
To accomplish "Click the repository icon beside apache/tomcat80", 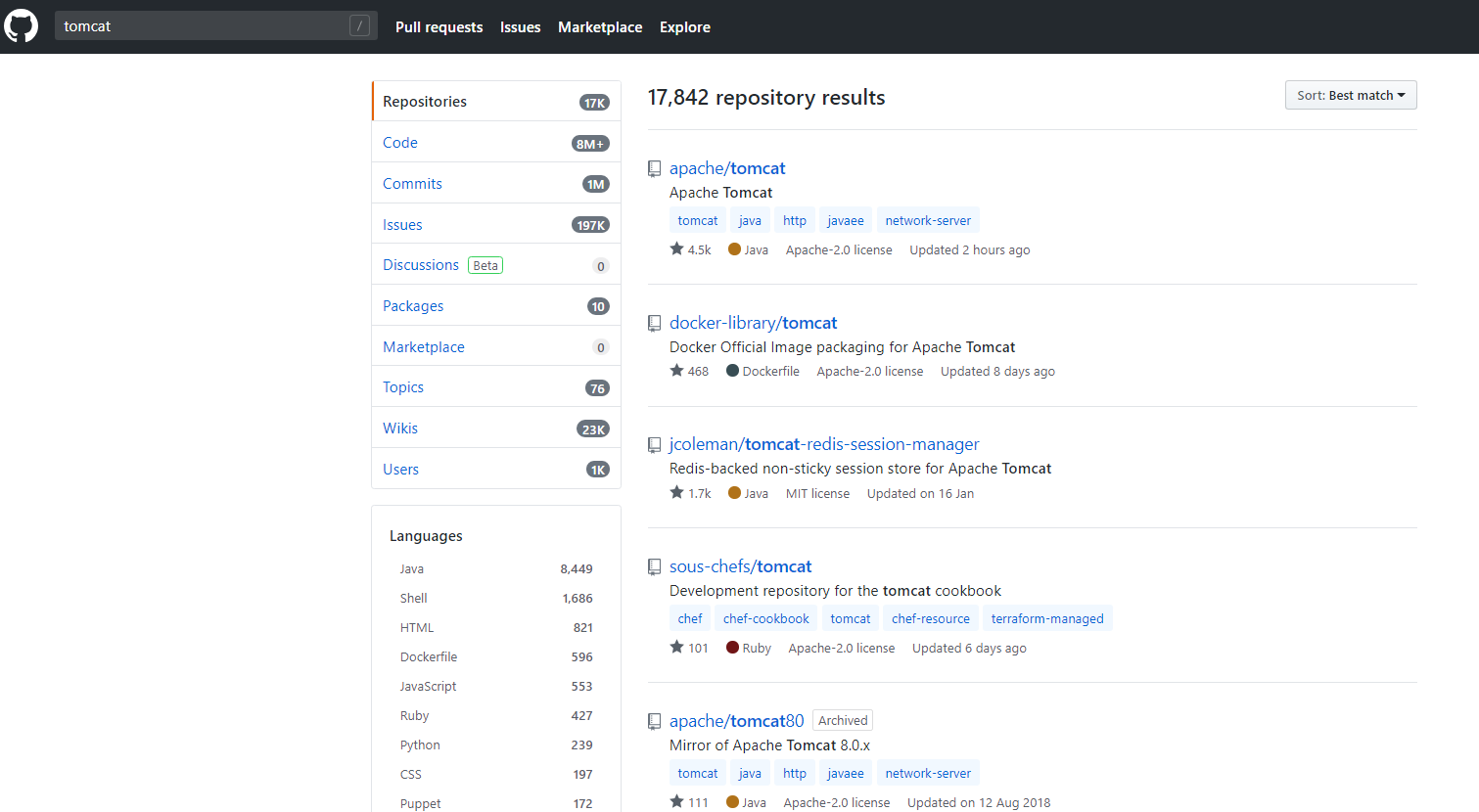I will click(x=654, y=722).
